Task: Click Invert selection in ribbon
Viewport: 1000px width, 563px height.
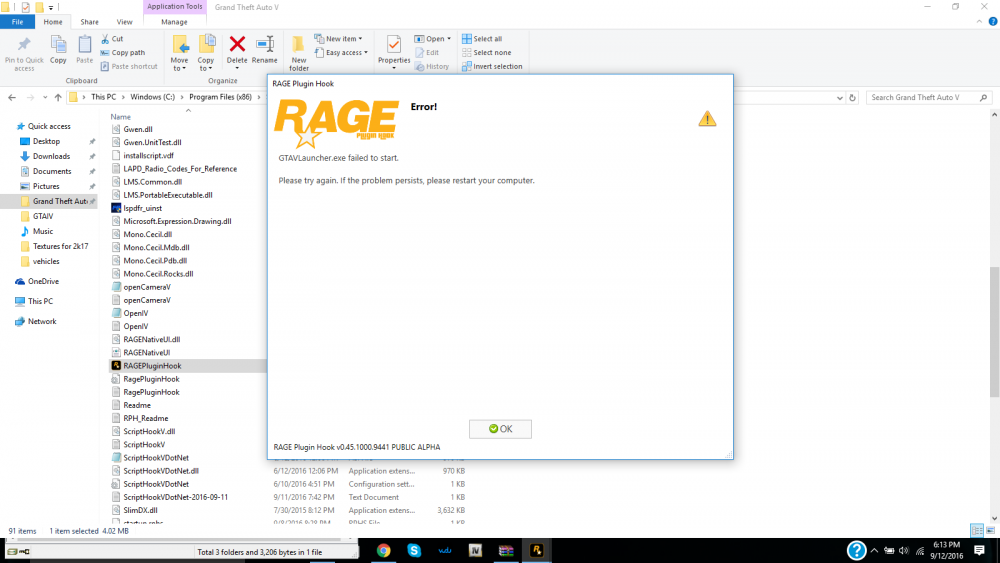Action: (x=492, y=66)
